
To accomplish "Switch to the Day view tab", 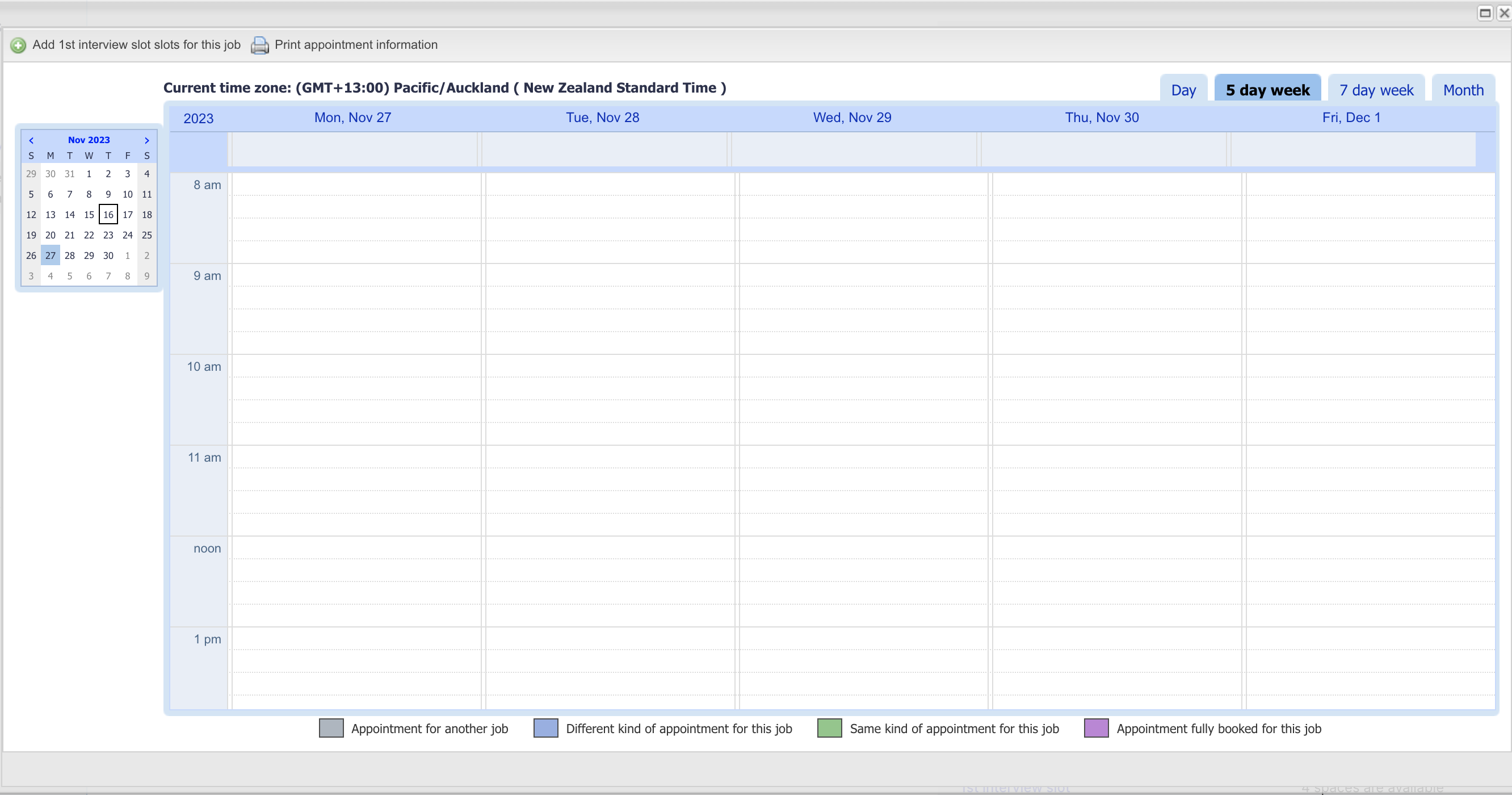I will click(1183, 90).
